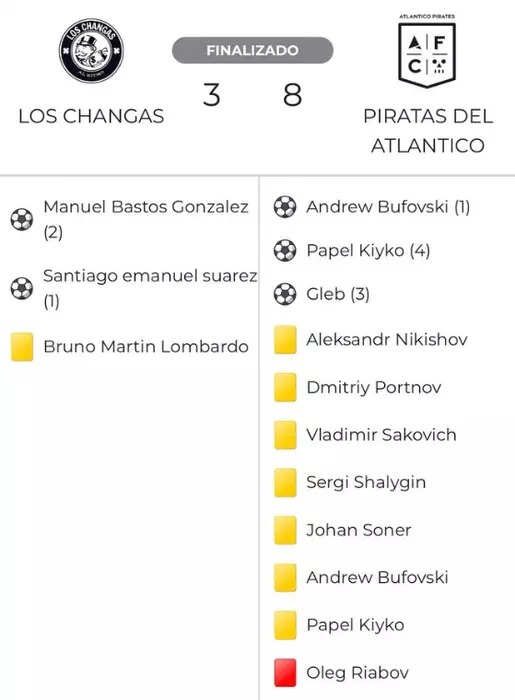Select Papel Kiyko in the yellow card list

pyautogui.click(x=355, y=625)
